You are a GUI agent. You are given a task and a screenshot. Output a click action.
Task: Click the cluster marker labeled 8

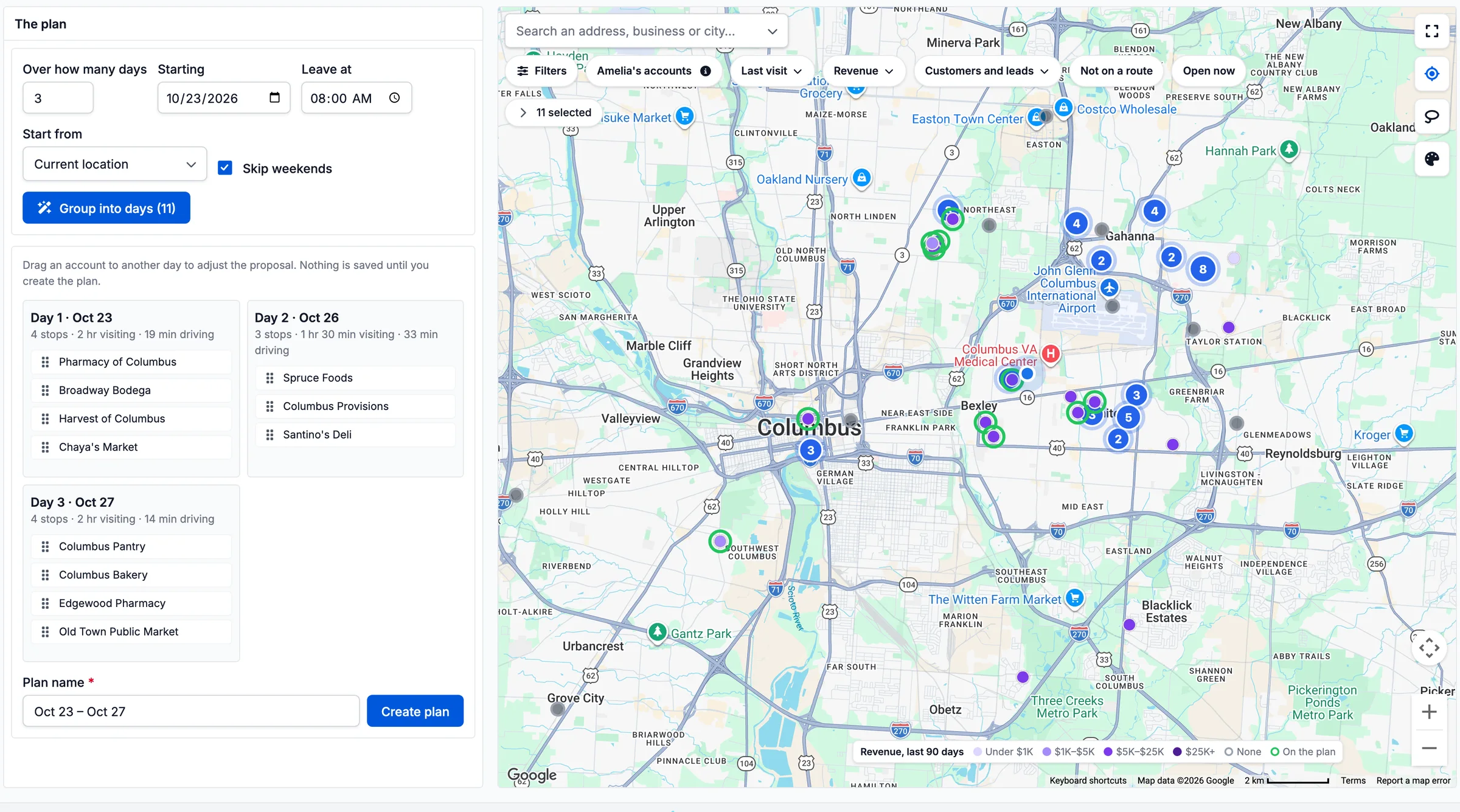tap(1202, 269)
